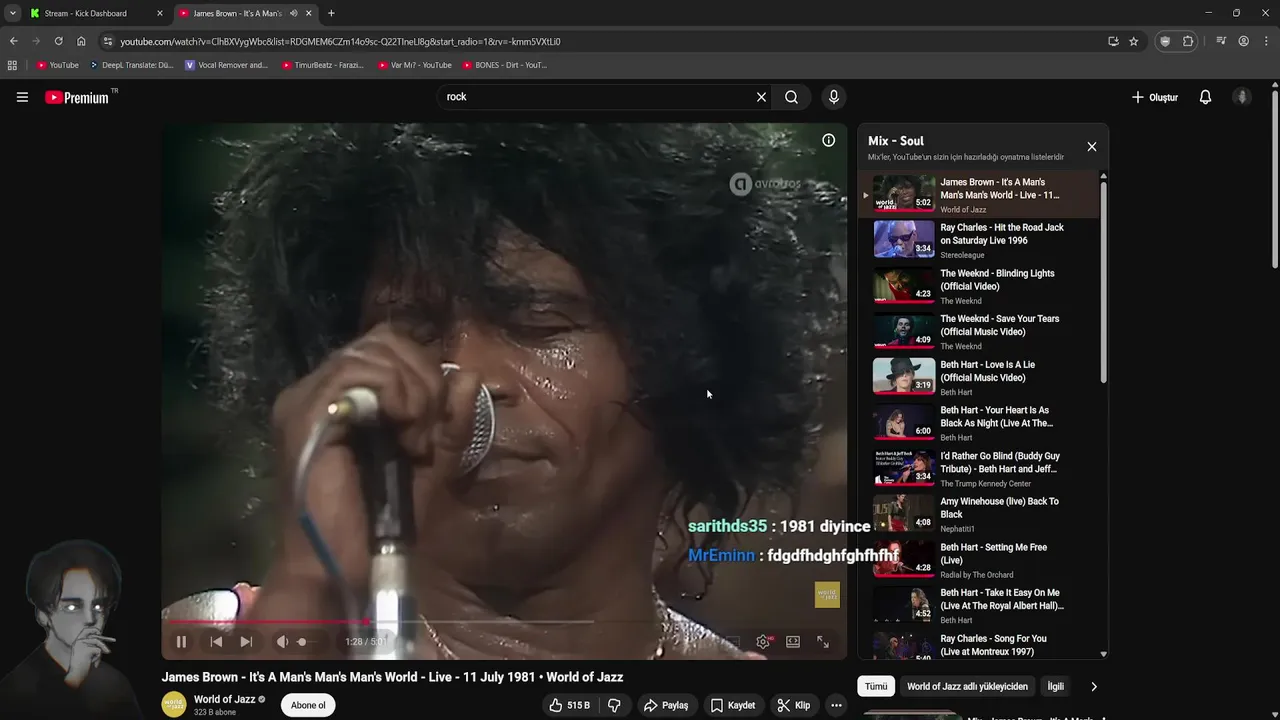Viewport: 1280px width, 720px height.
Task: Mute the video volume speaker icon
Action: pos(282,642)
